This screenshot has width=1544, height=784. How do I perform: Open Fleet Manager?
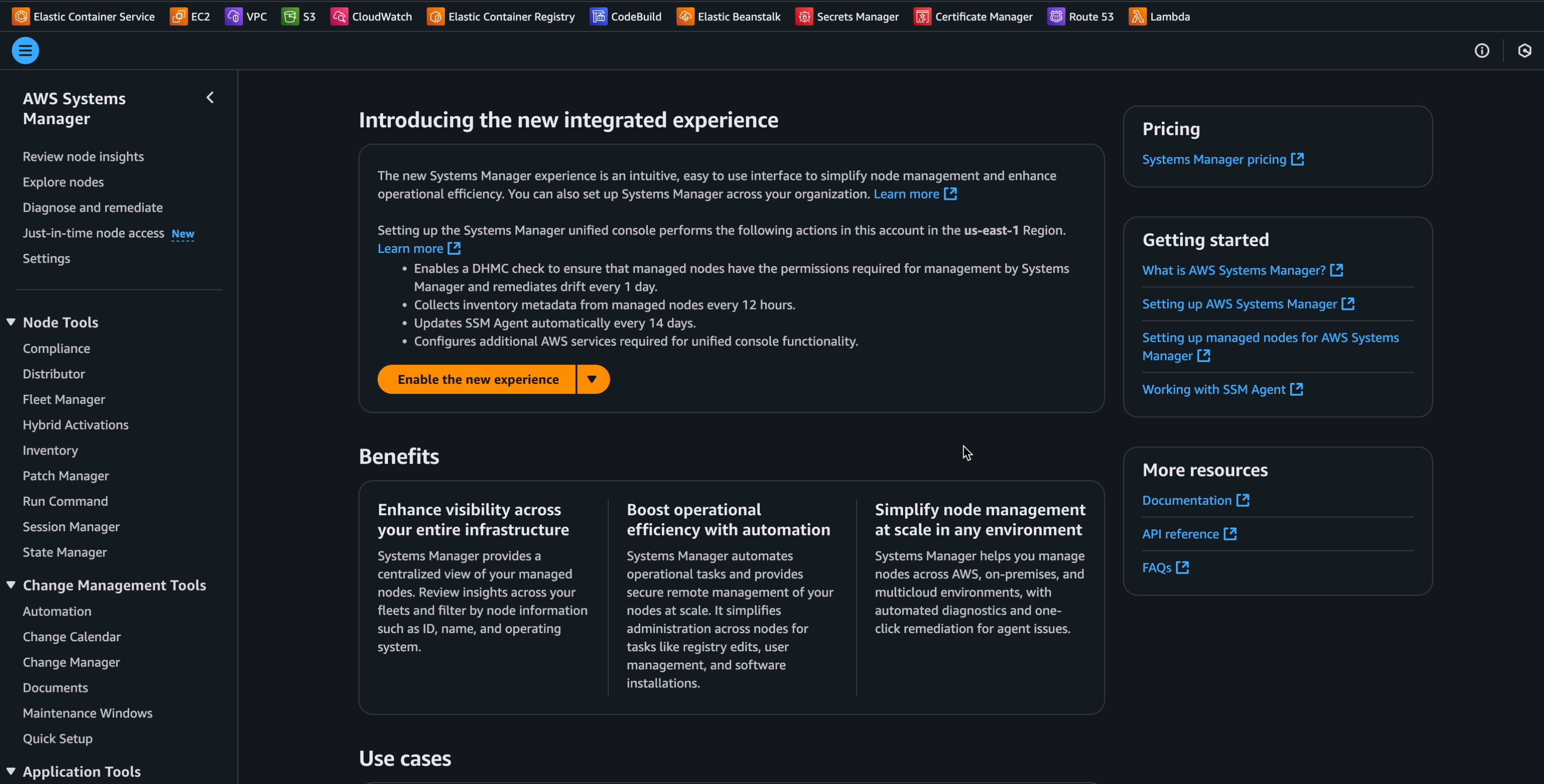point(63,399)
